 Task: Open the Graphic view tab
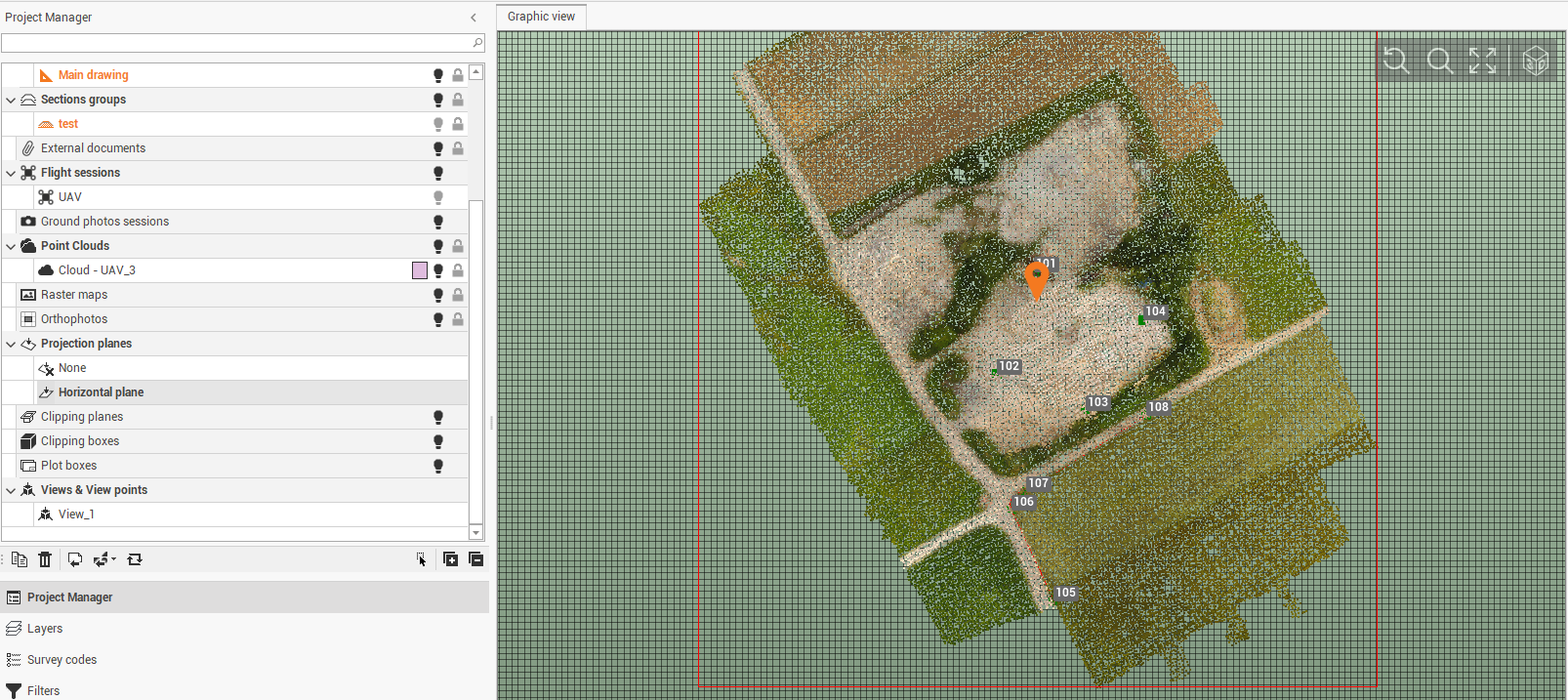coord(541,17)
